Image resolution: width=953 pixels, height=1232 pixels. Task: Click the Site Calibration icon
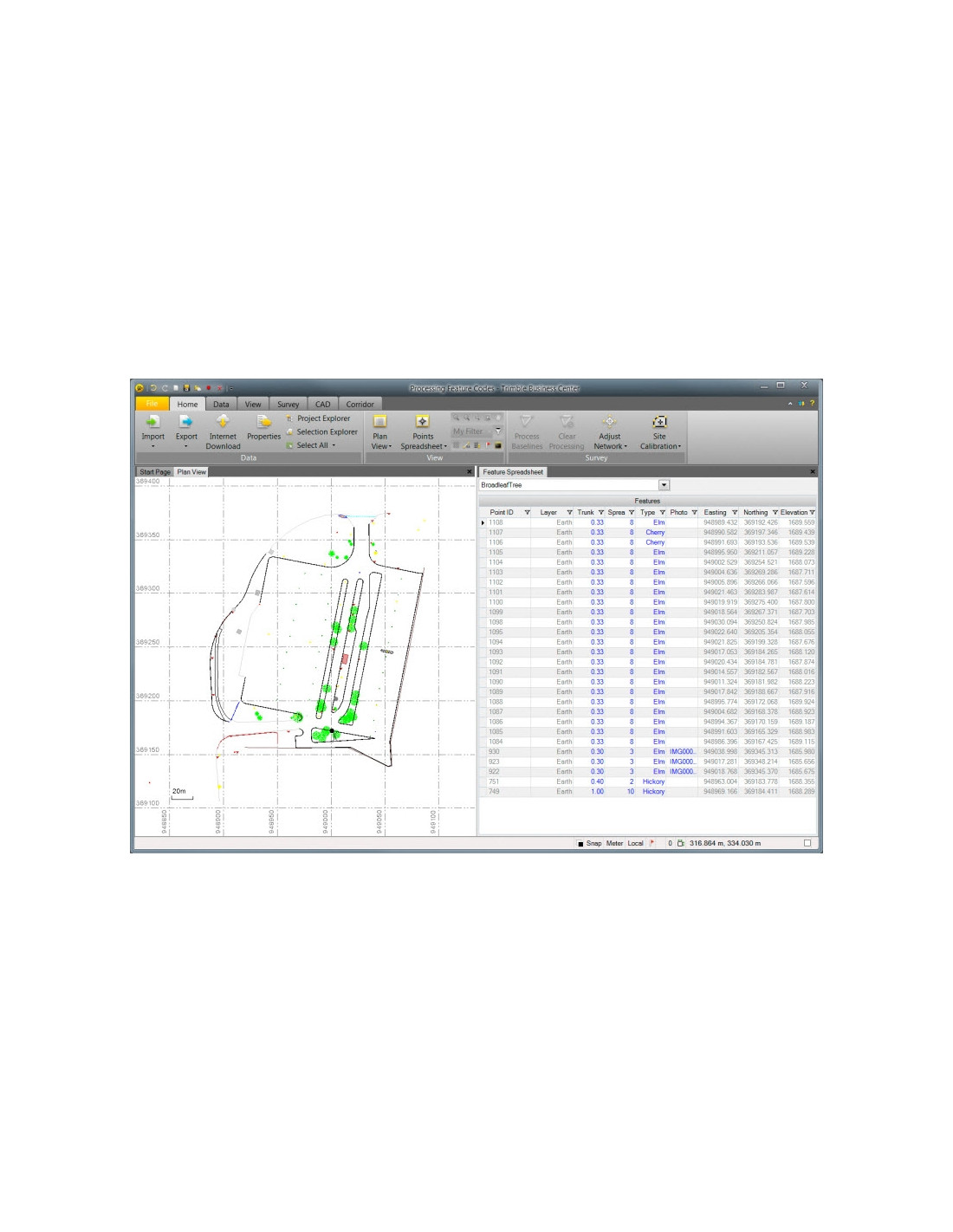click(x=659, y=421)
